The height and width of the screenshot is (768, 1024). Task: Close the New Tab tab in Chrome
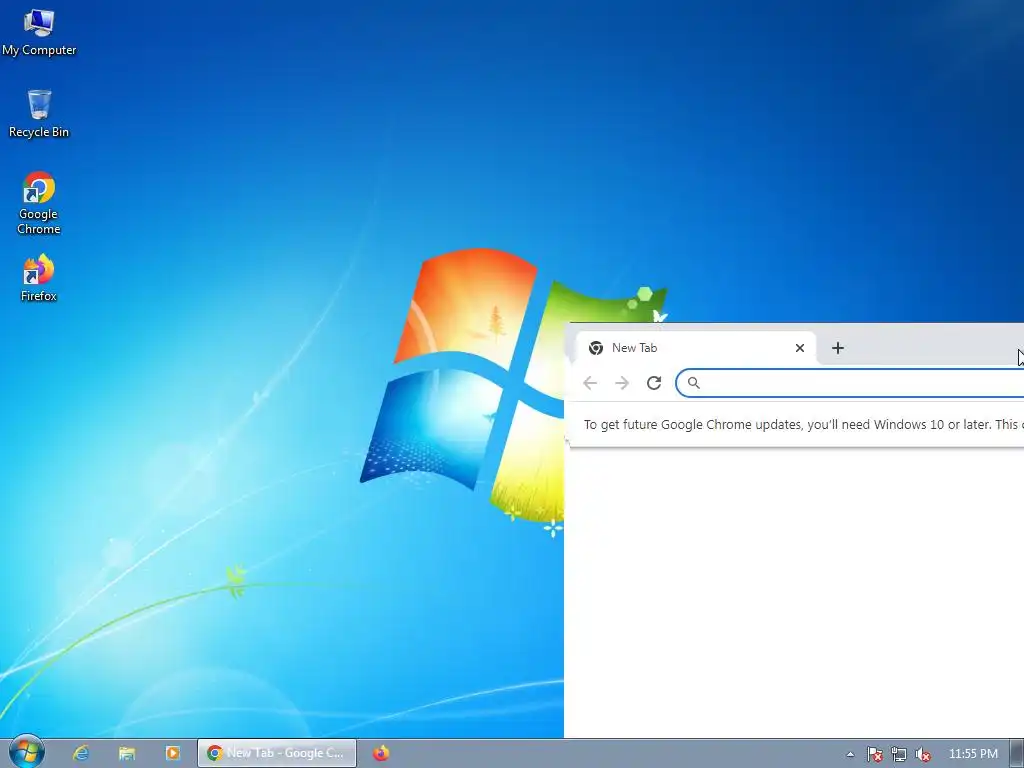(x=799, y=348)
